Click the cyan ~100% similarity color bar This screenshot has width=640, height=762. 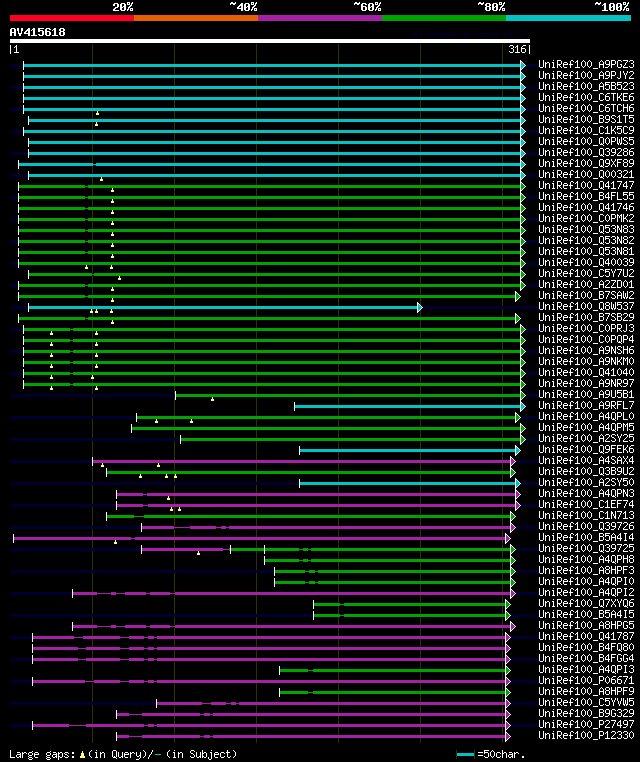[568, 18]
